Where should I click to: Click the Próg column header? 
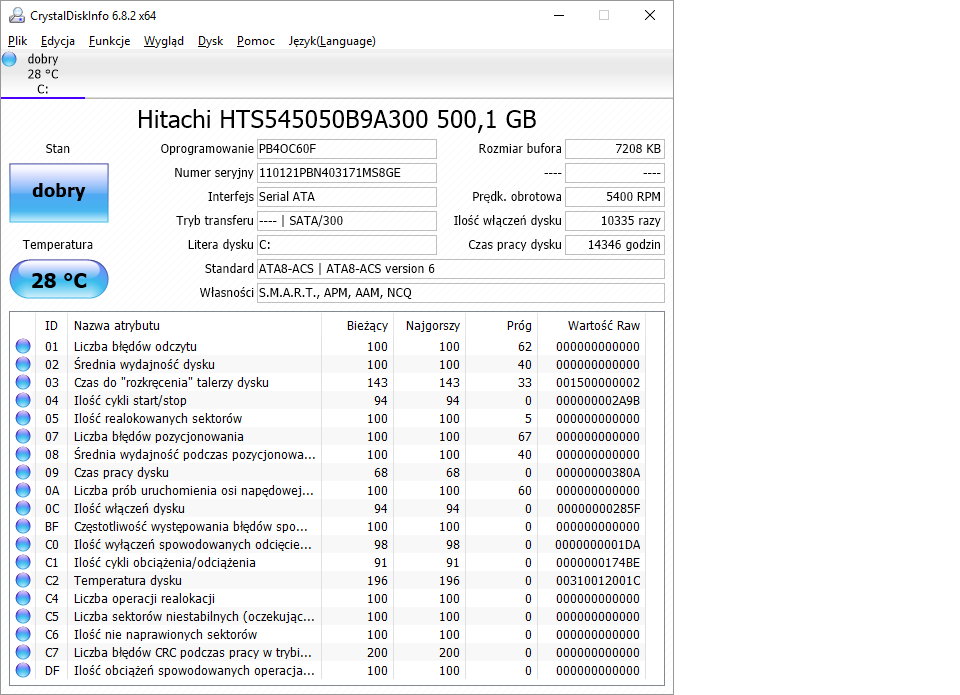pos(500,326)
